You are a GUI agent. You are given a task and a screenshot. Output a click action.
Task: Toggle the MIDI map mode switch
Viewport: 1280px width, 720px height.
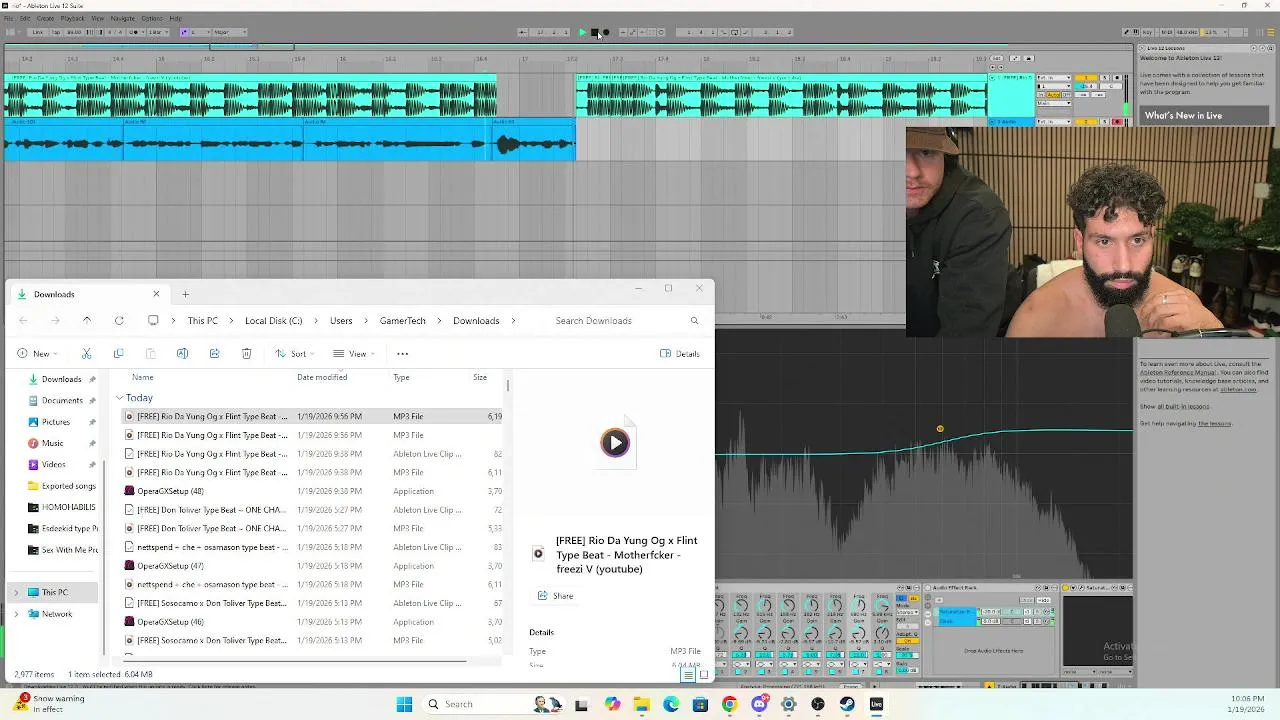click(1167, 32)
